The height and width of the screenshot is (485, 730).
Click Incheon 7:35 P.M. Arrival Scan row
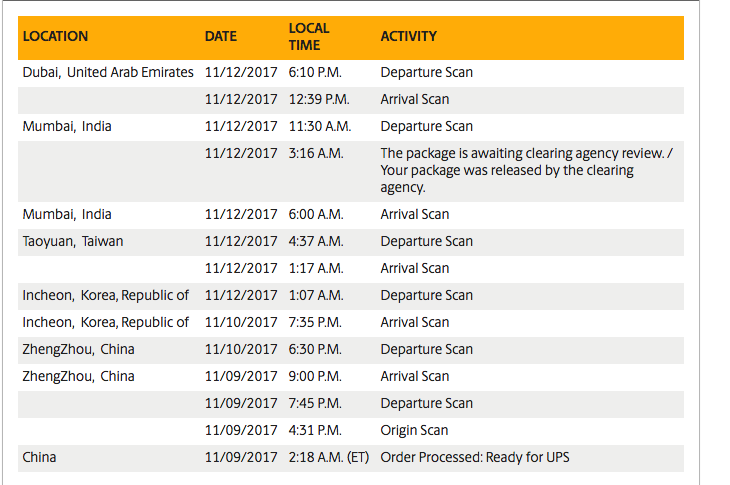(351, 323)
